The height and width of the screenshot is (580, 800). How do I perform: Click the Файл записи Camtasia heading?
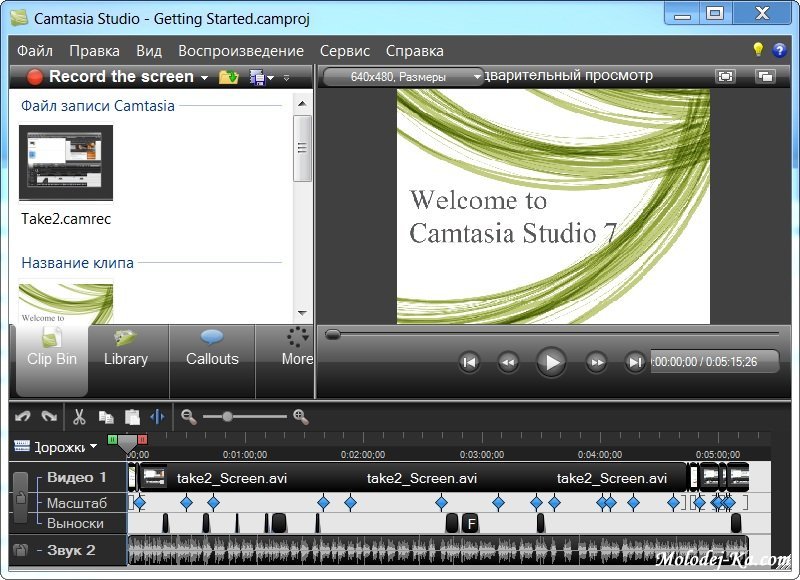[97, 106]
